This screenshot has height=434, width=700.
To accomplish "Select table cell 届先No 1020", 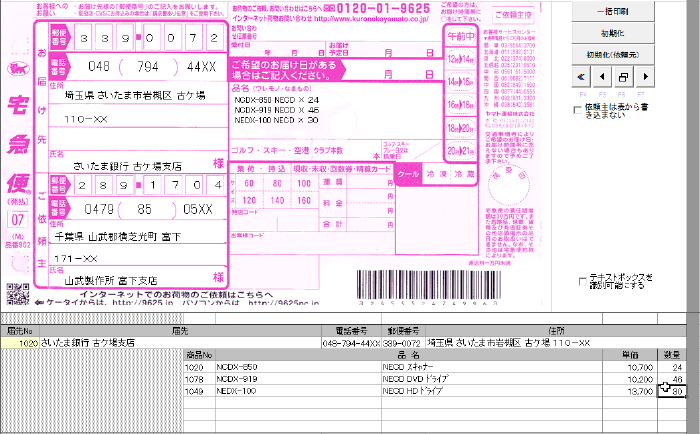I will [x=20, y=343].
